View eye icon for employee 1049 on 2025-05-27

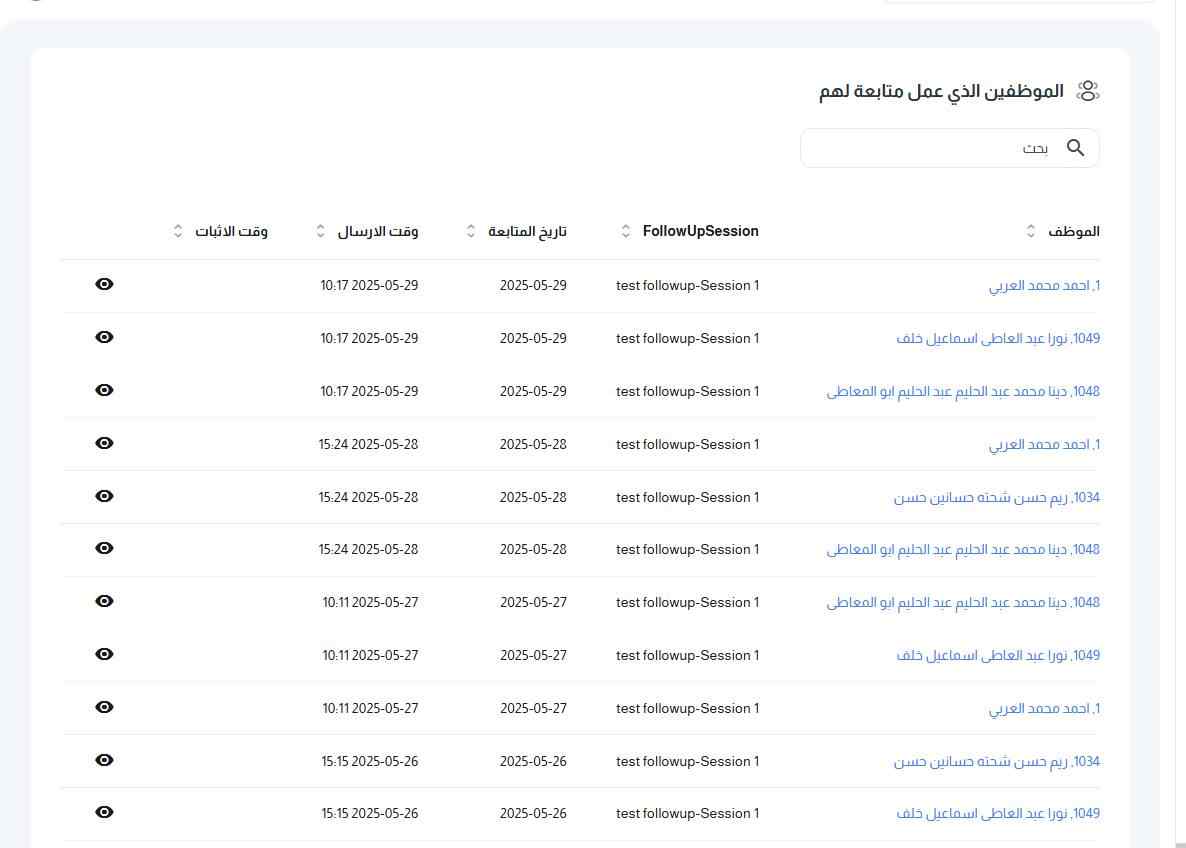click(104, 654)
